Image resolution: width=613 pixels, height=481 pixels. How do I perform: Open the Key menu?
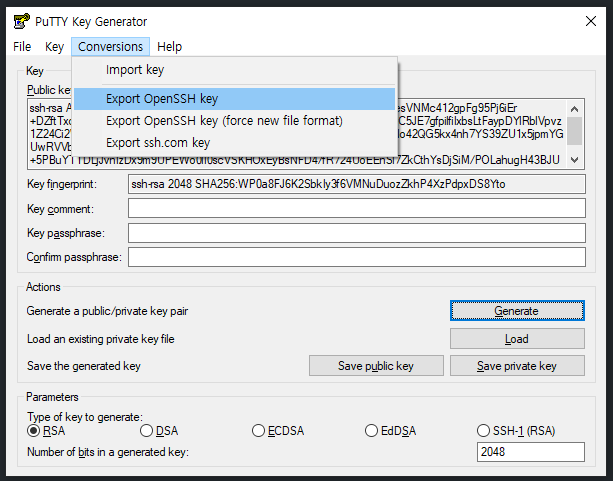(x=54, y=47)
